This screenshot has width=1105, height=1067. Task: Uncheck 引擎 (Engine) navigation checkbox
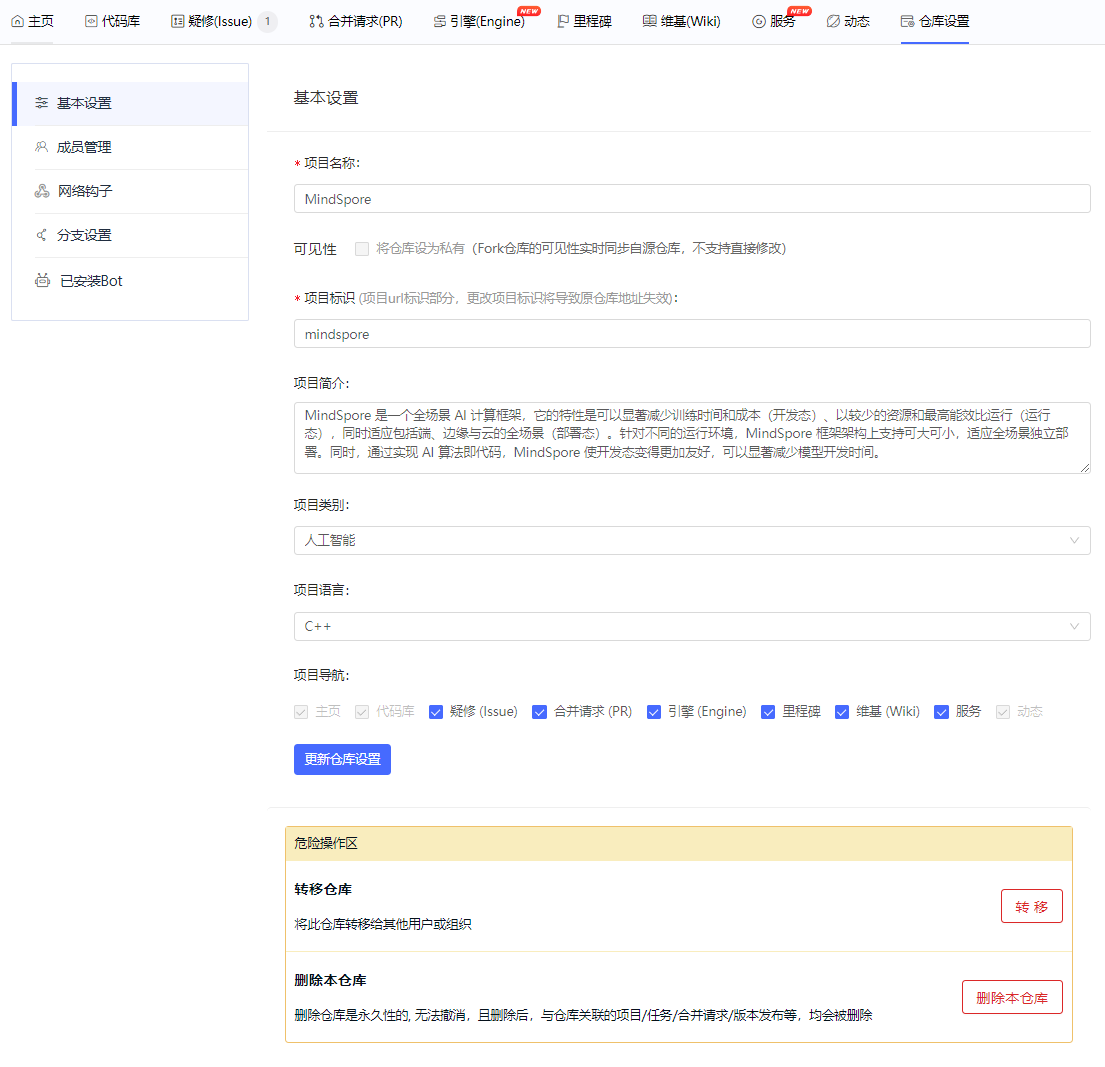[x=653, y=712]
